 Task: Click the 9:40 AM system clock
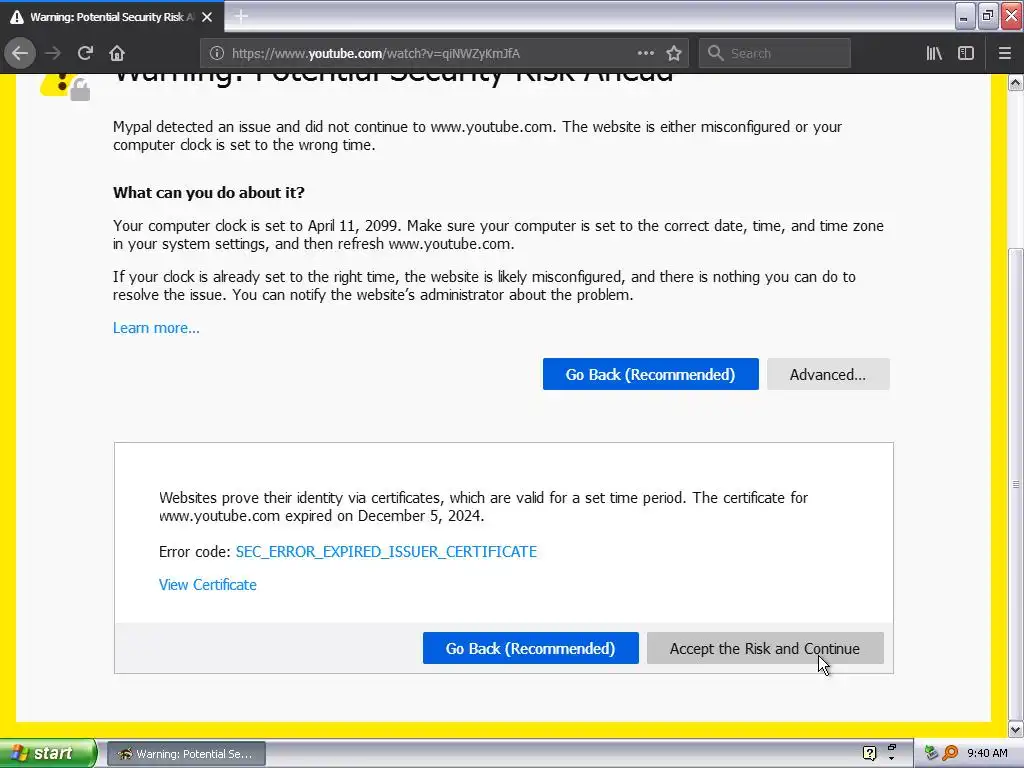(x=987, y=753)
